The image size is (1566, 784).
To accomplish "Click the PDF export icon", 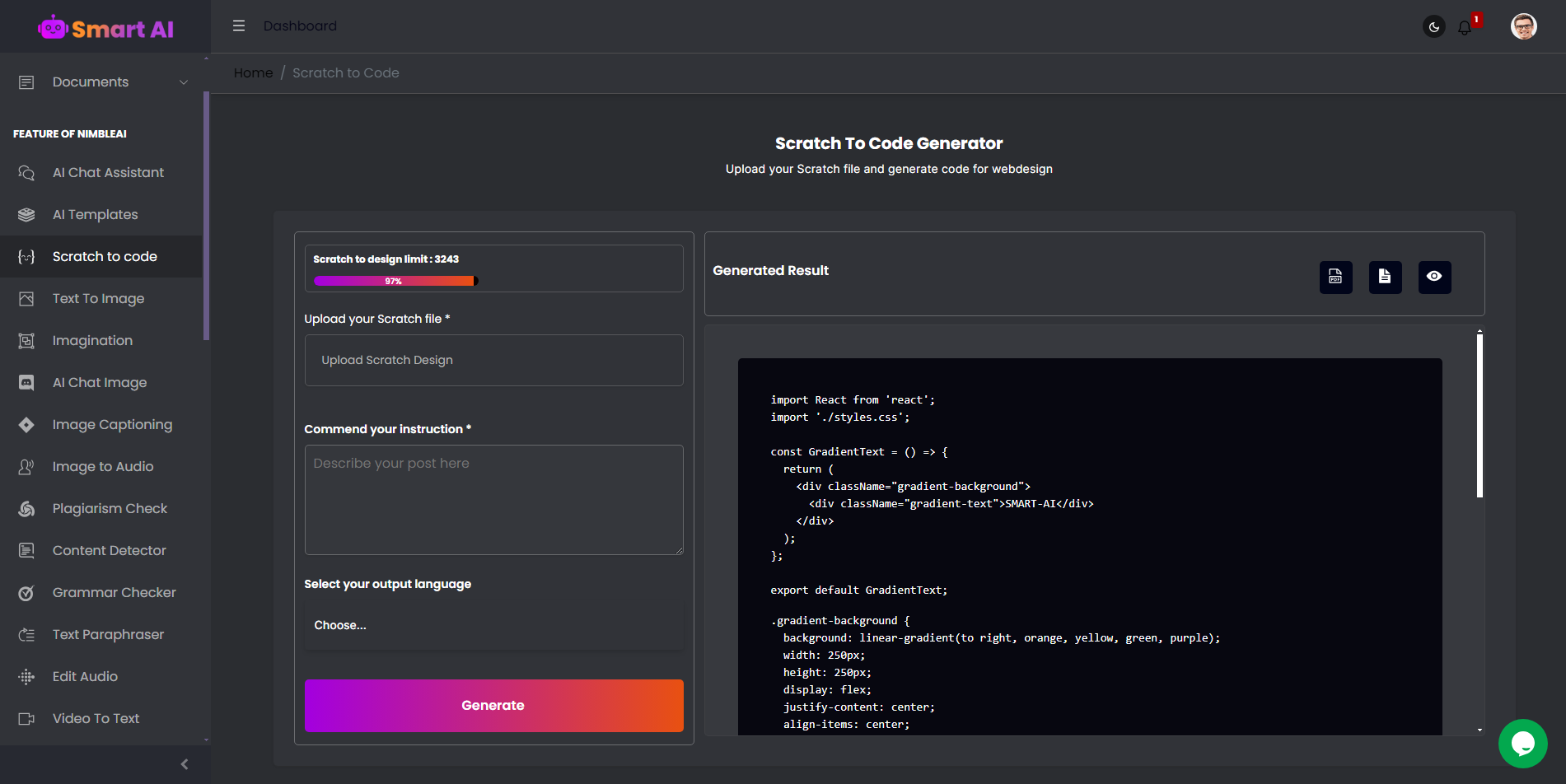I will [x=1335, y=278].
